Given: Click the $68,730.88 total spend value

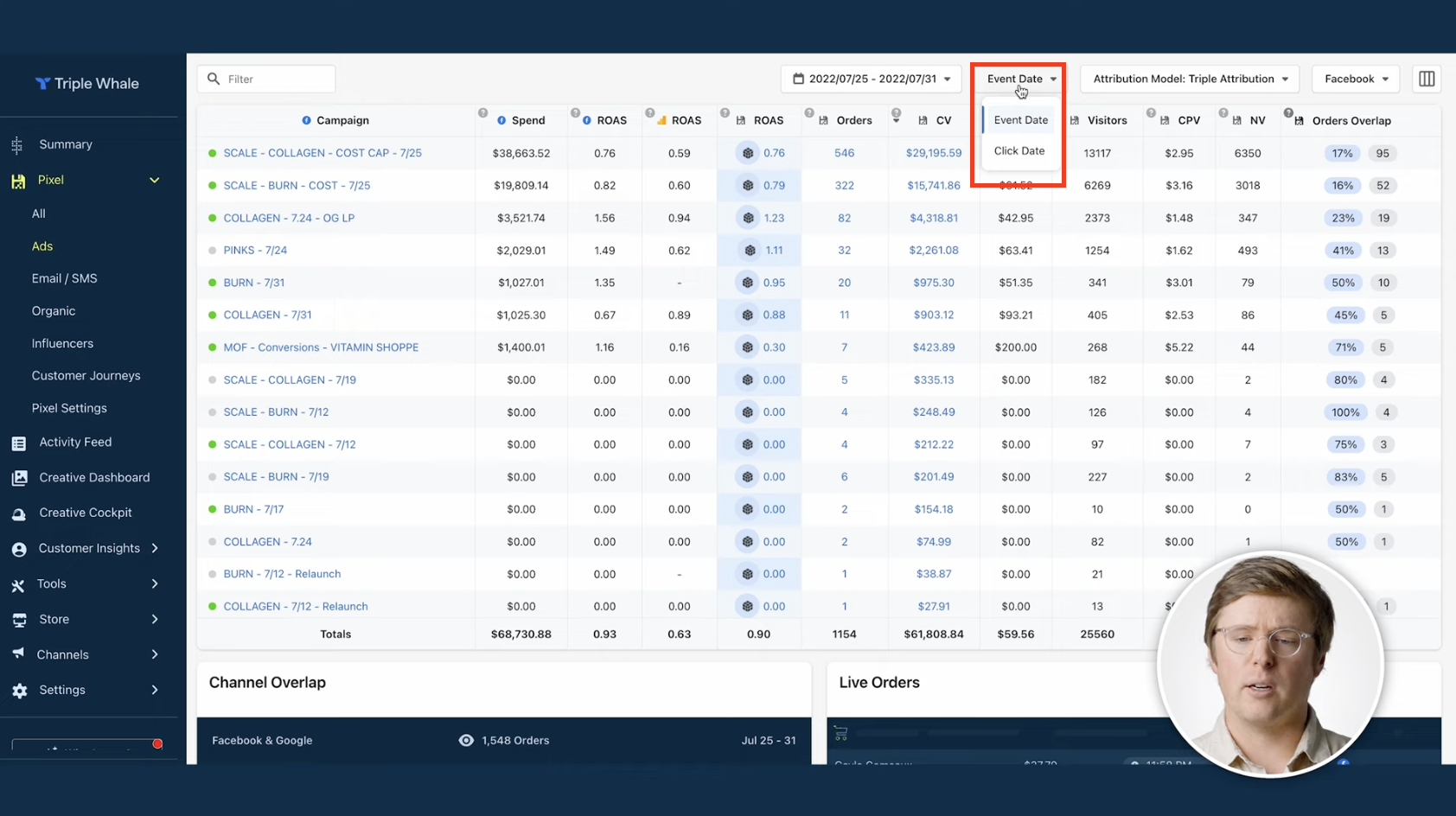Looking at the screenshot, I should pyautogui.click(x=521, y=634).
